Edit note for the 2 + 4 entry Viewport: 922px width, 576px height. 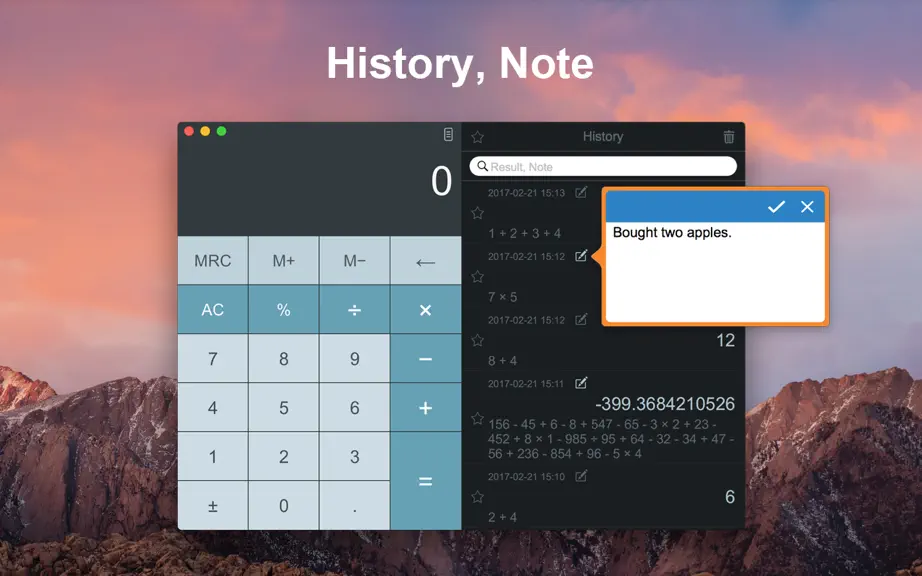click(581, 476)
